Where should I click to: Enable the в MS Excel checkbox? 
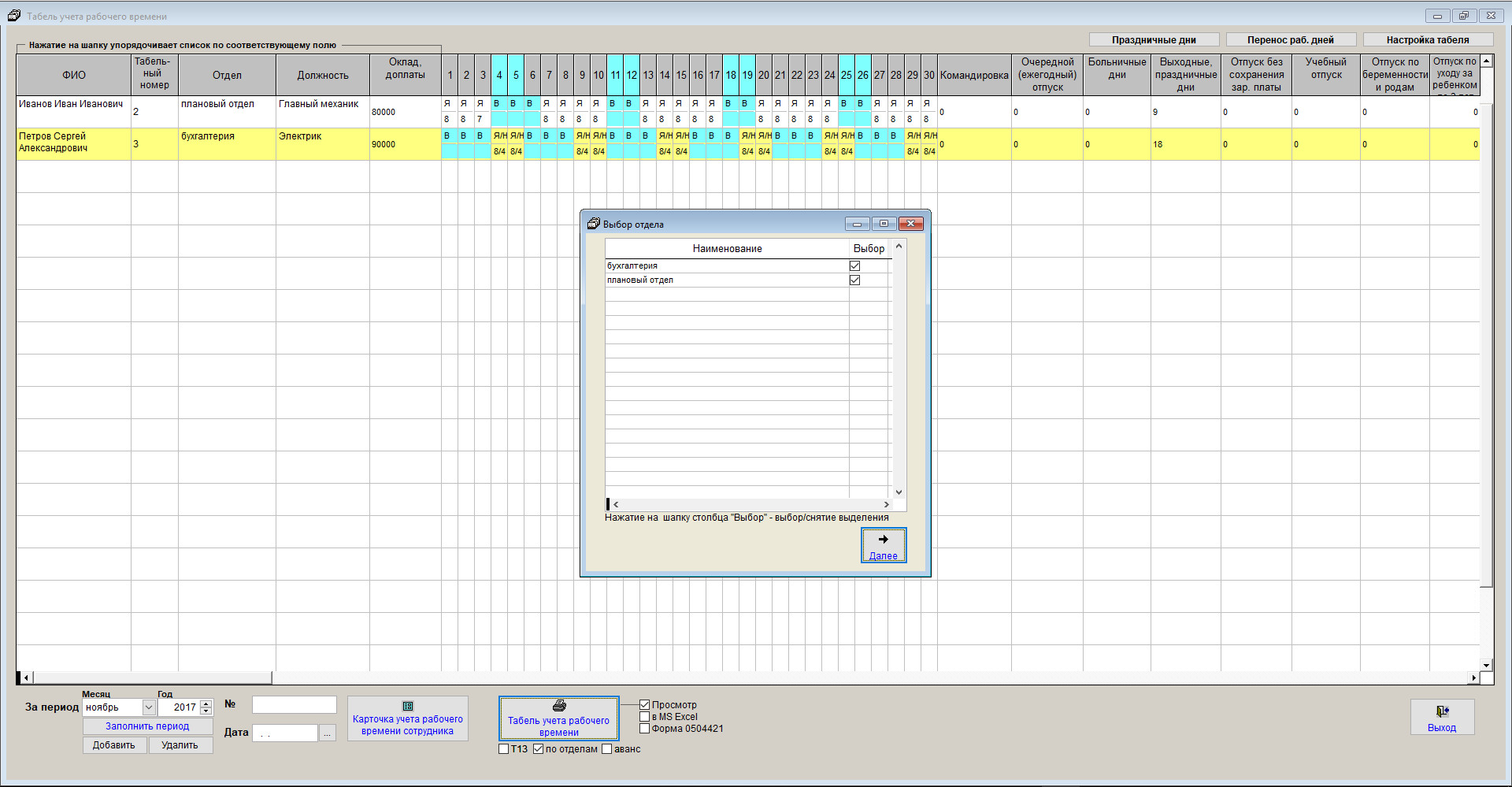(644, 717)
